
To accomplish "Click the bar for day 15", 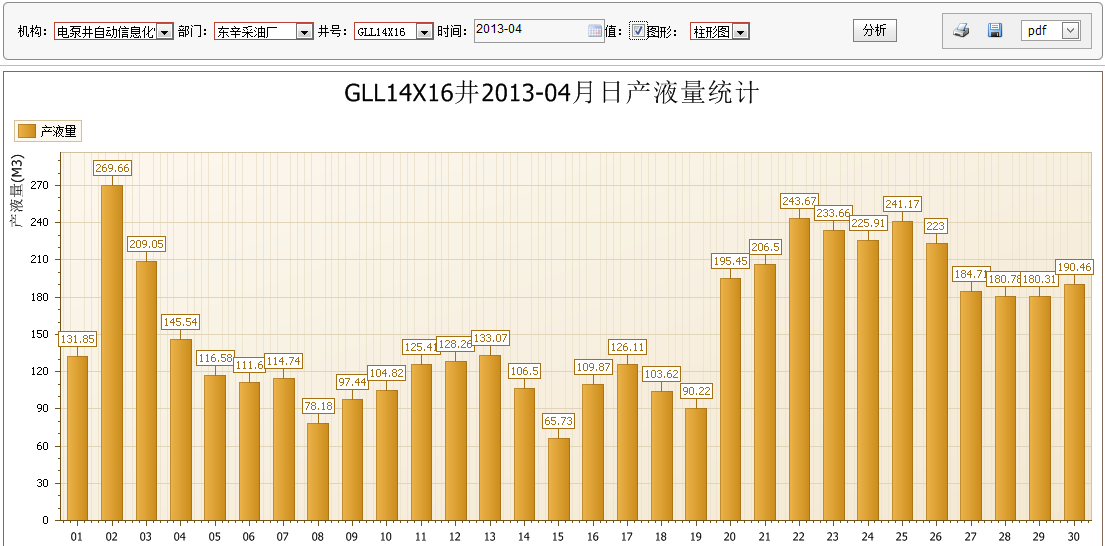I will [558, 478].
